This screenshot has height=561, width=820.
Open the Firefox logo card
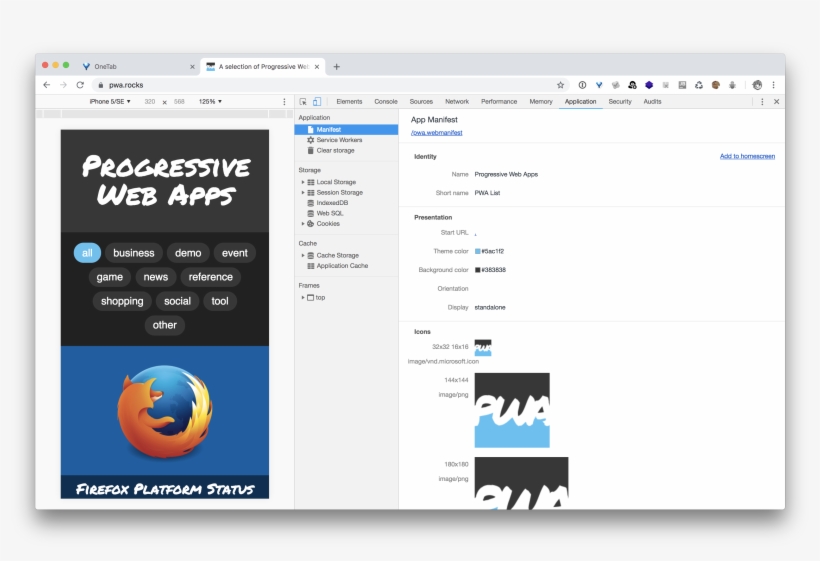[165, 422]
